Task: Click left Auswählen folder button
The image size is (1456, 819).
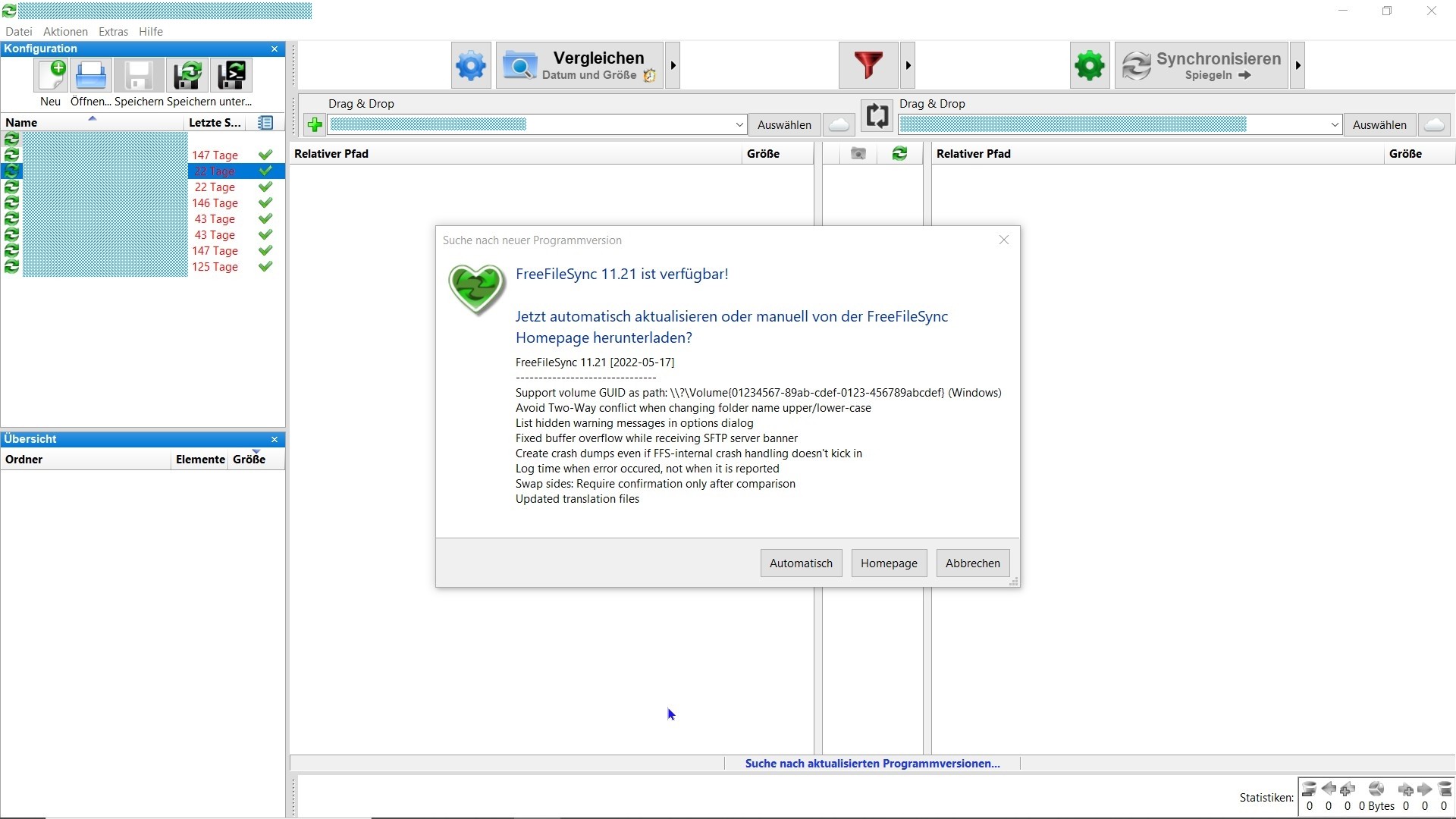Action: point(784,124)
